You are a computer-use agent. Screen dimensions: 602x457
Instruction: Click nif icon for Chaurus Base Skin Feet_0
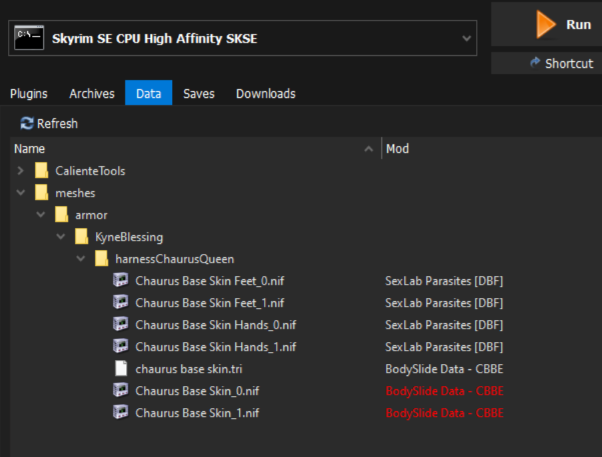click(121, 280)
